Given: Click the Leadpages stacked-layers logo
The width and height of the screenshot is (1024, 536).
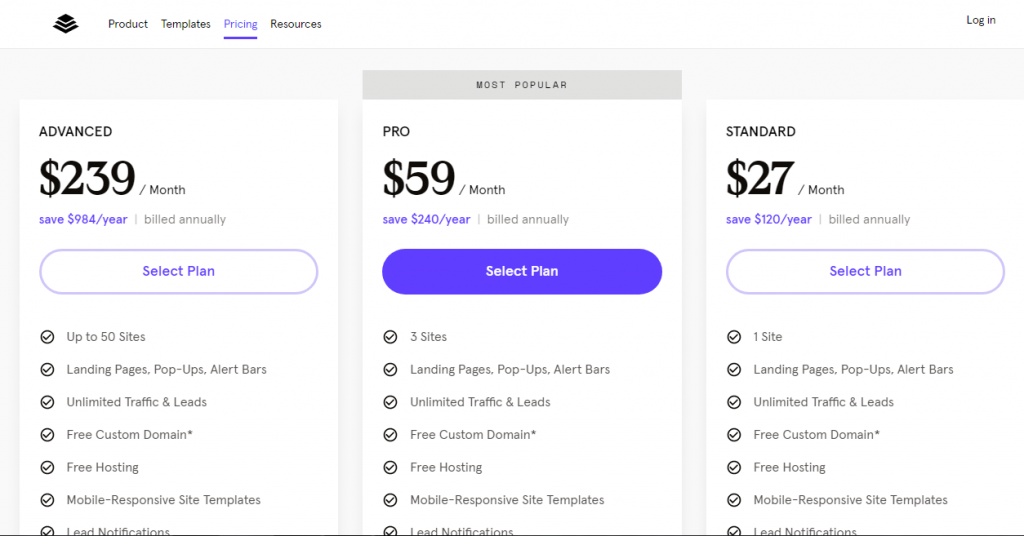Looking at the screenshot, I should (x=65, y=24).
